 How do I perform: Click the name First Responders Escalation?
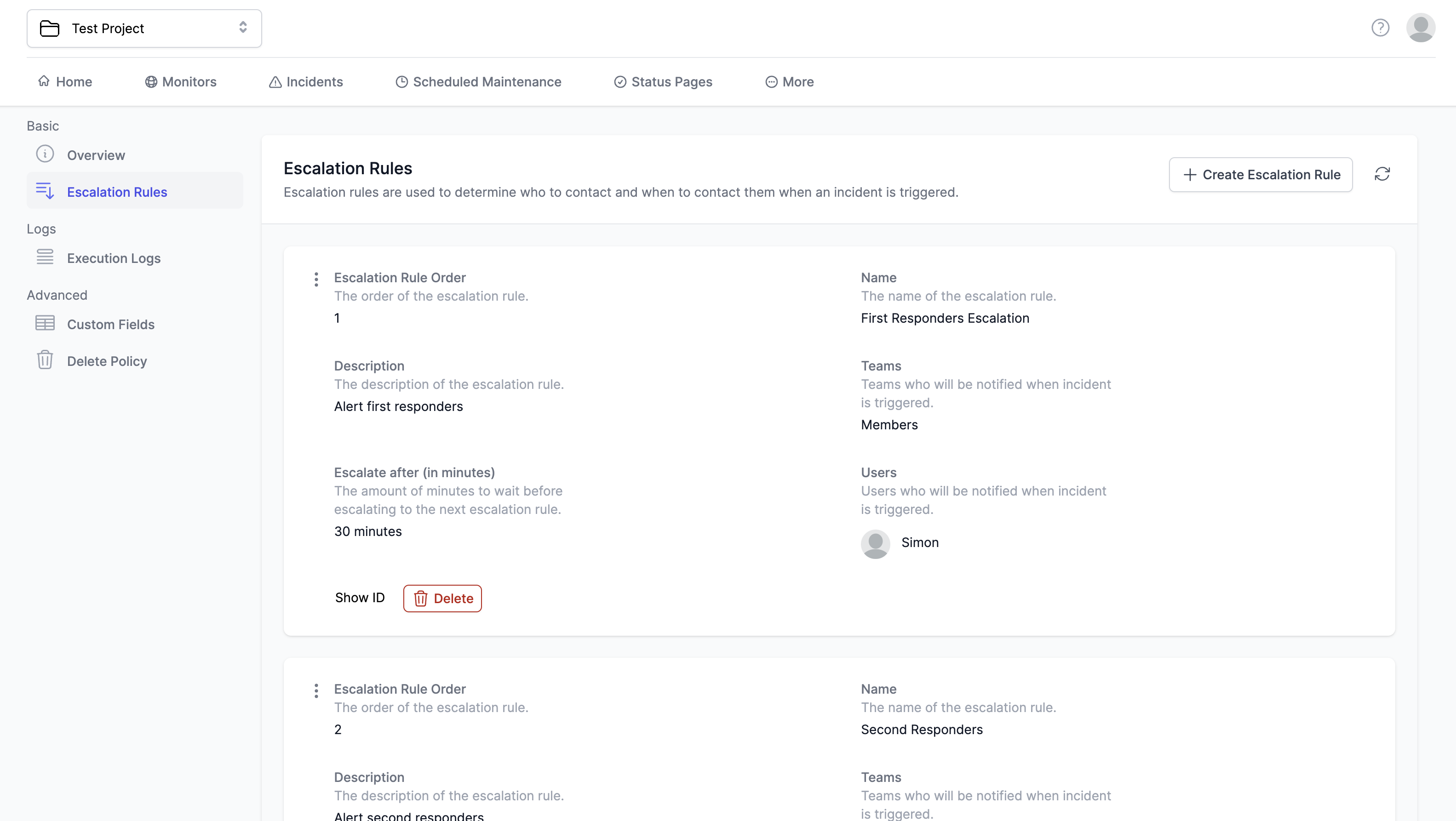945,318
